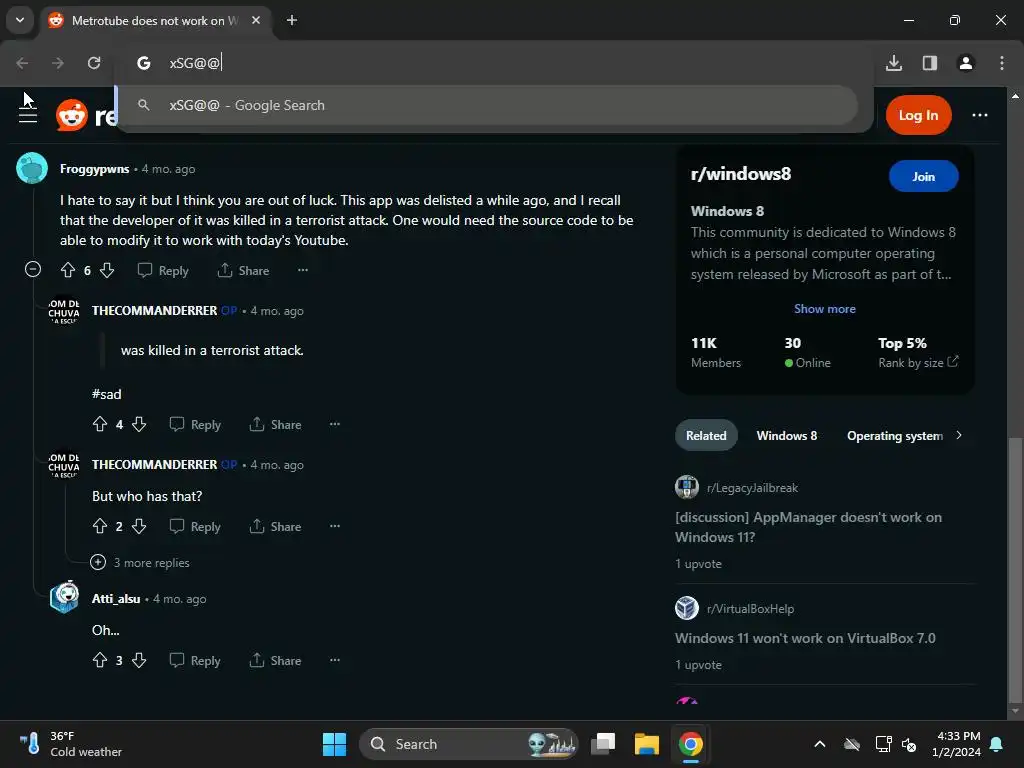Open the r/LegacyJailbreak community link

tap(752, 488)
